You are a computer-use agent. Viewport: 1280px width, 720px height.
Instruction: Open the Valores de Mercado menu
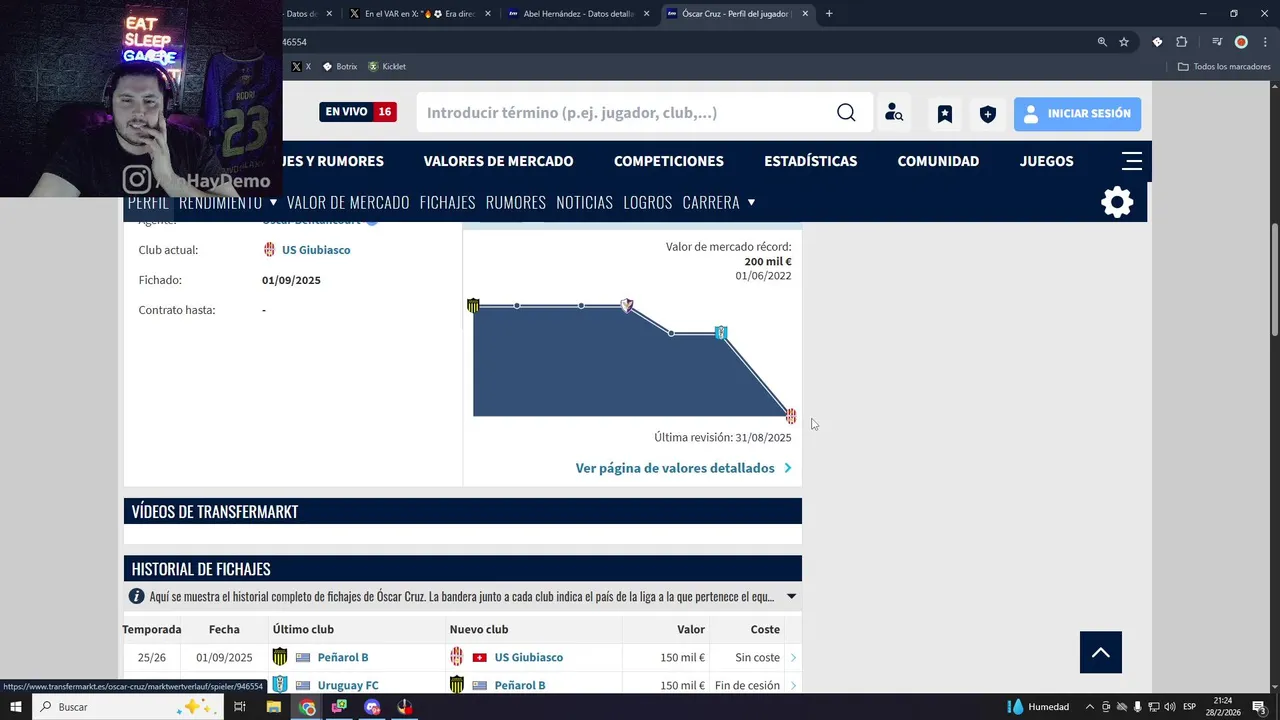[498, 161]
